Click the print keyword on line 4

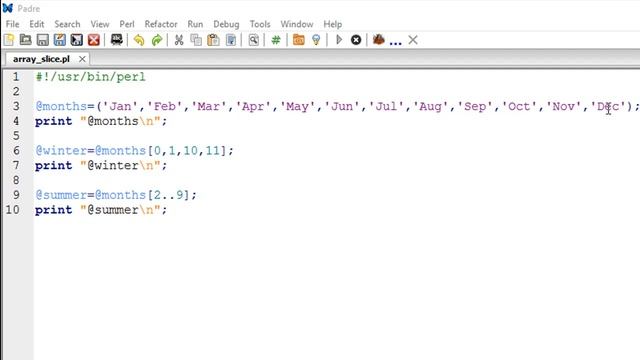coord(53,121)
